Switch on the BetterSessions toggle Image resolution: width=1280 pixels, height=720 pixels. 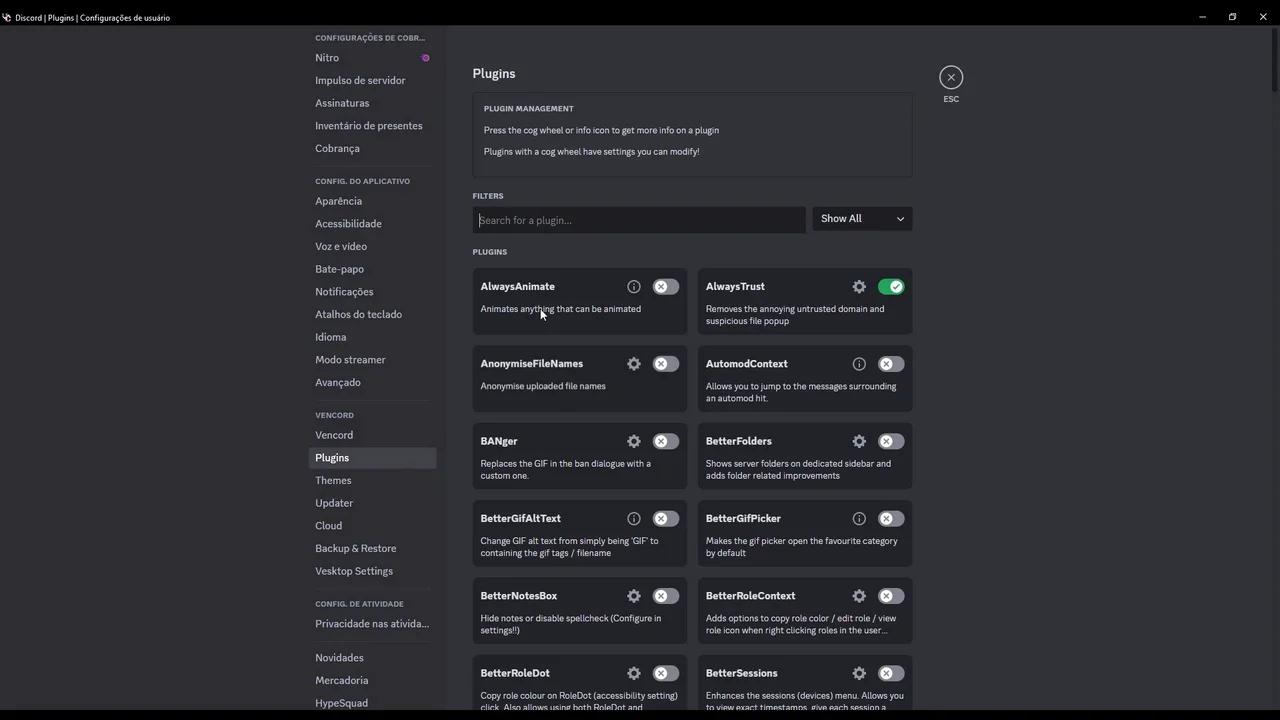tap(891, 673)
